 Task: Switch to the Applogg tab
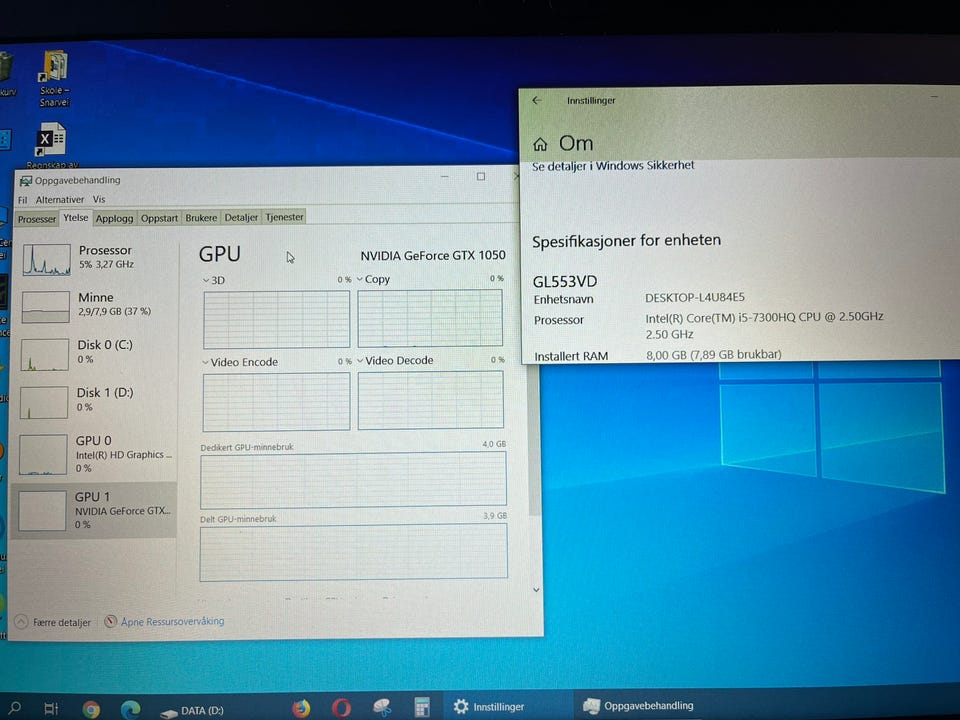114,218
